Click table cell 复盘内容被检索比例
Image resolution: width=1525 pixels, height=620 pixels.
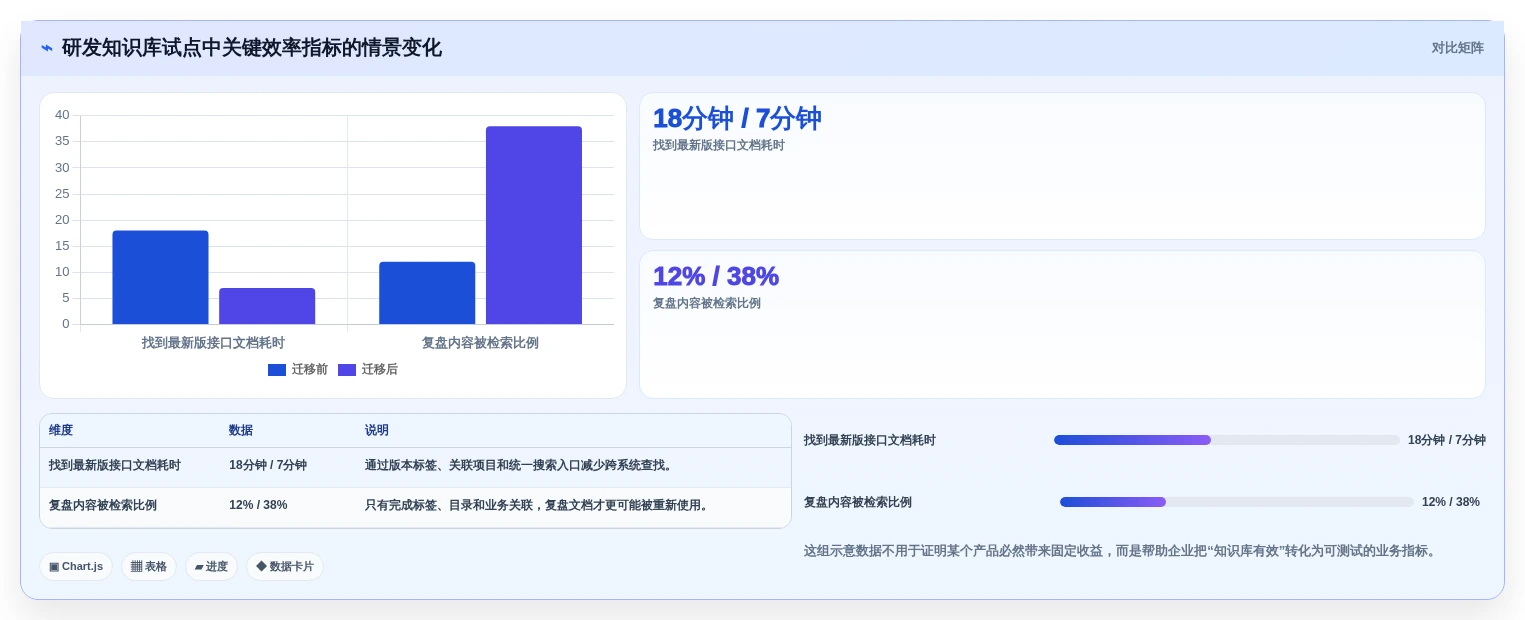(x=103, y=506)
